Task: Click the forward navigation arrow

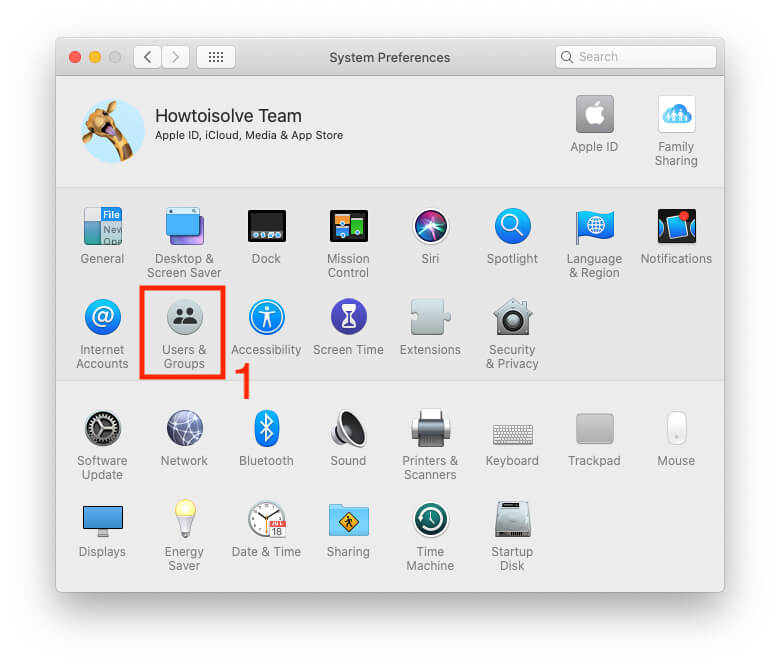Action: [x=175, y=57]
